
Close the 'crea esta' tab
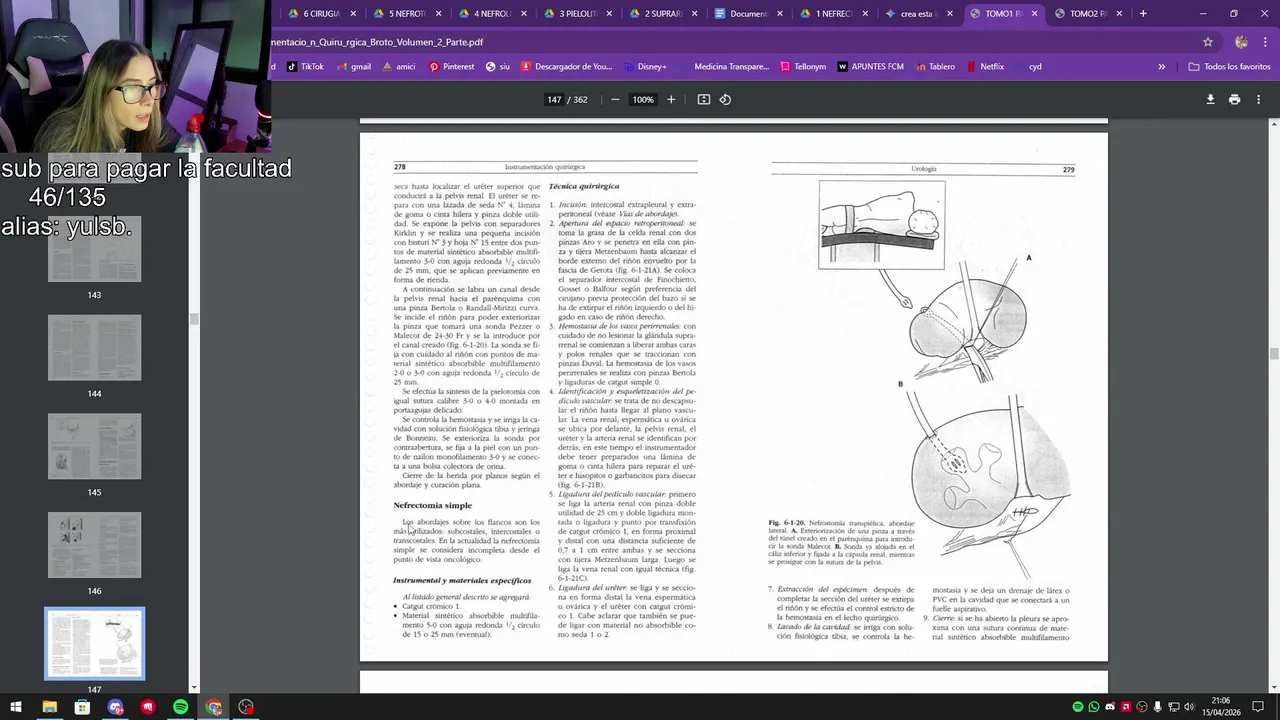pos(949,14)
